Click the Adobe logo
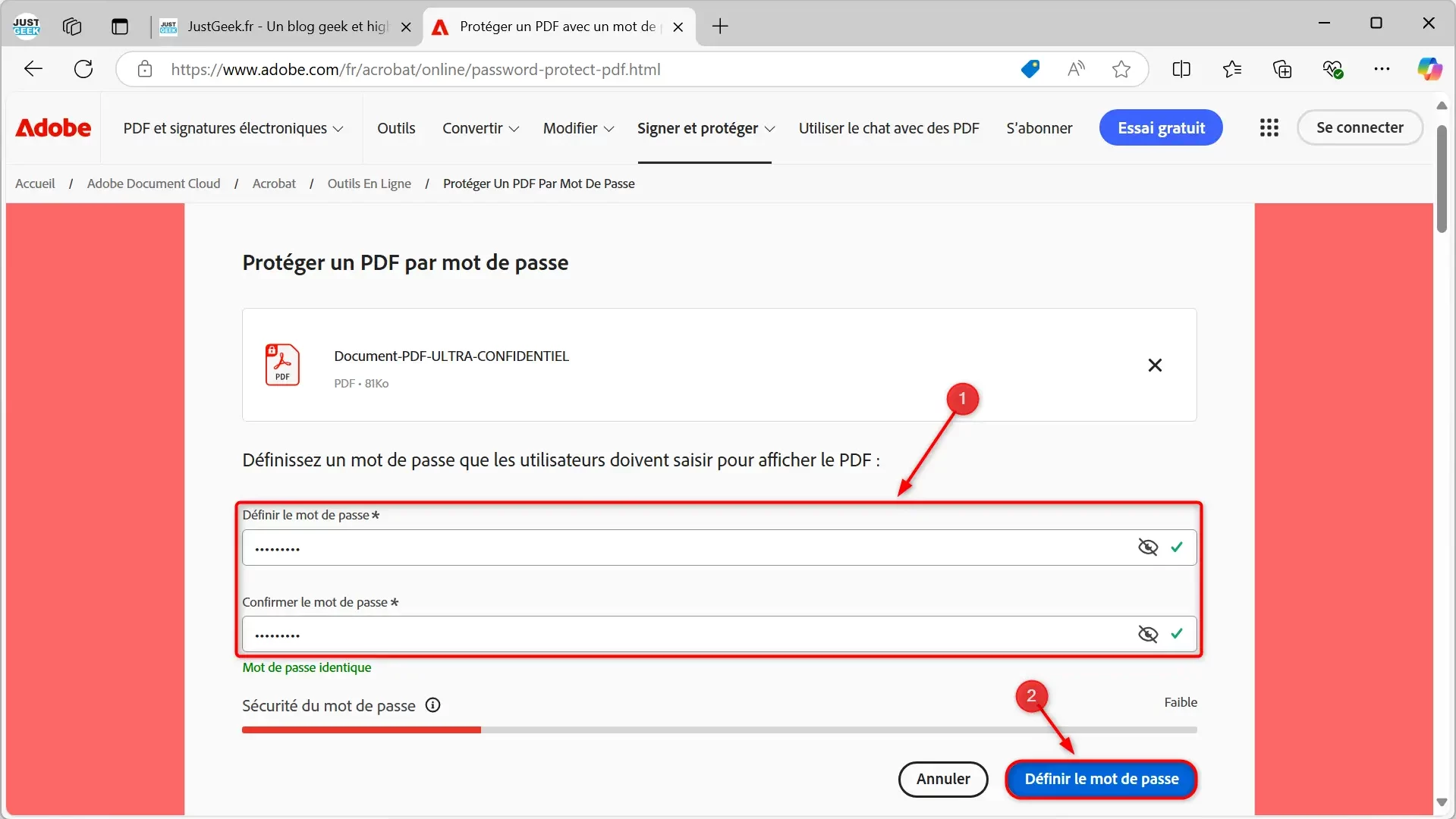 pyautogui.click(x=53, y=127)
